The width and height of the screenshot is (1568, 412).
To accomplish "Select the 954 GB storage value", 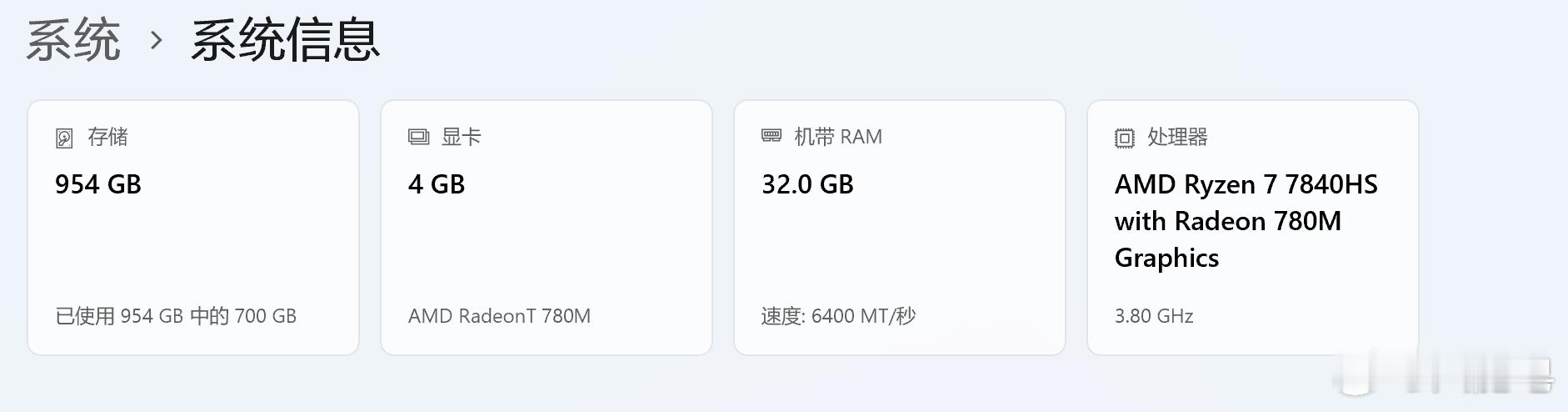I will pos(98,184).
